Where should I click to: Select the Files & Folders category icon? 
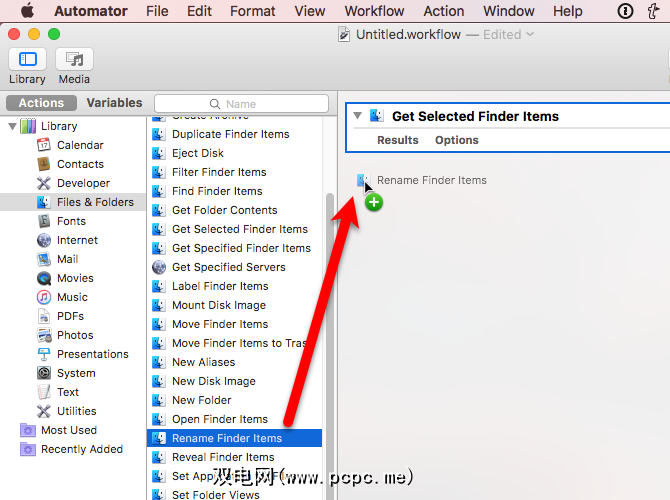[44, 202]
